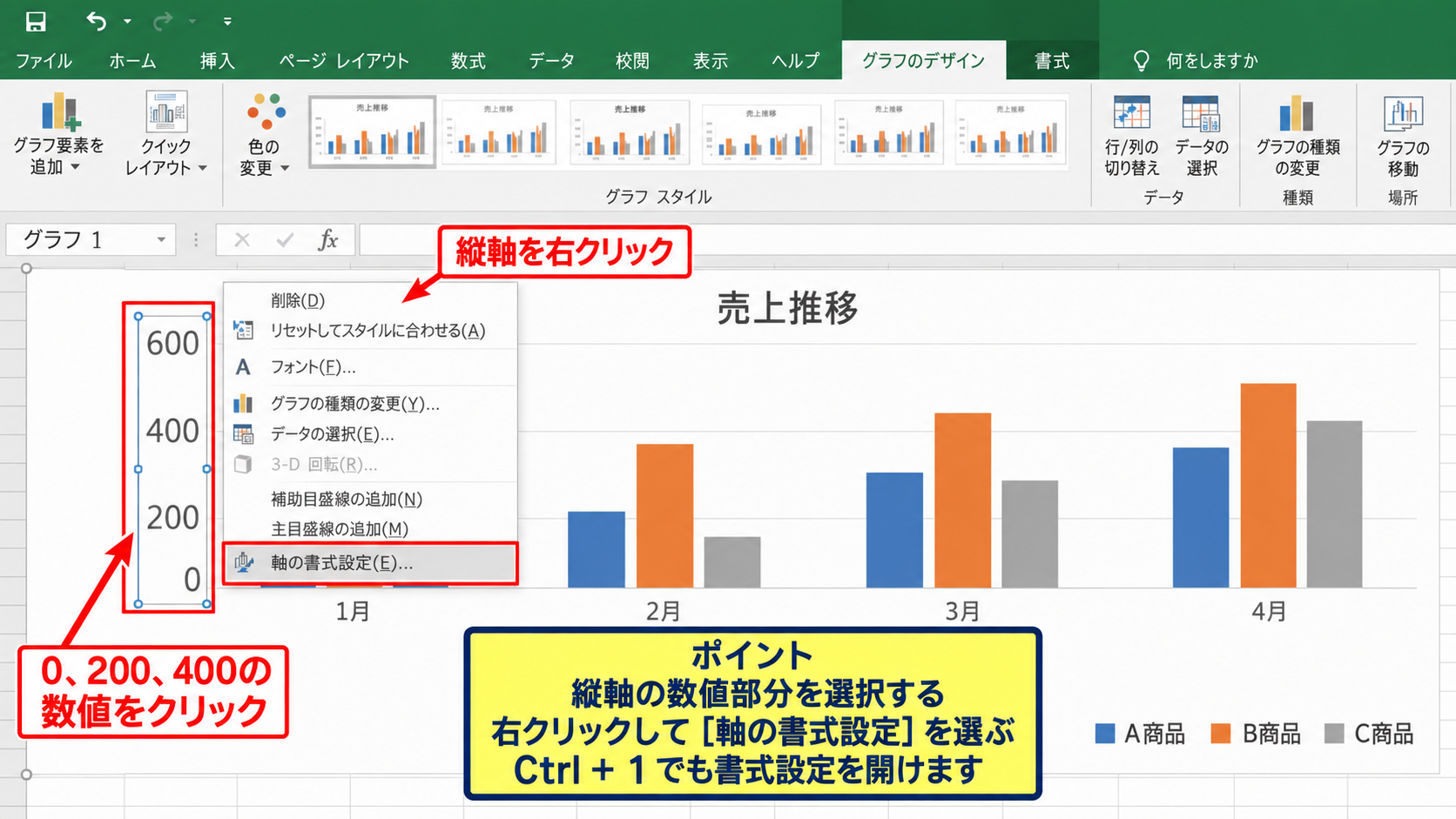The height and width of the screenshot is (819, 1456).
Task: Click inside the formula bar input
Action: click(906, 239)
